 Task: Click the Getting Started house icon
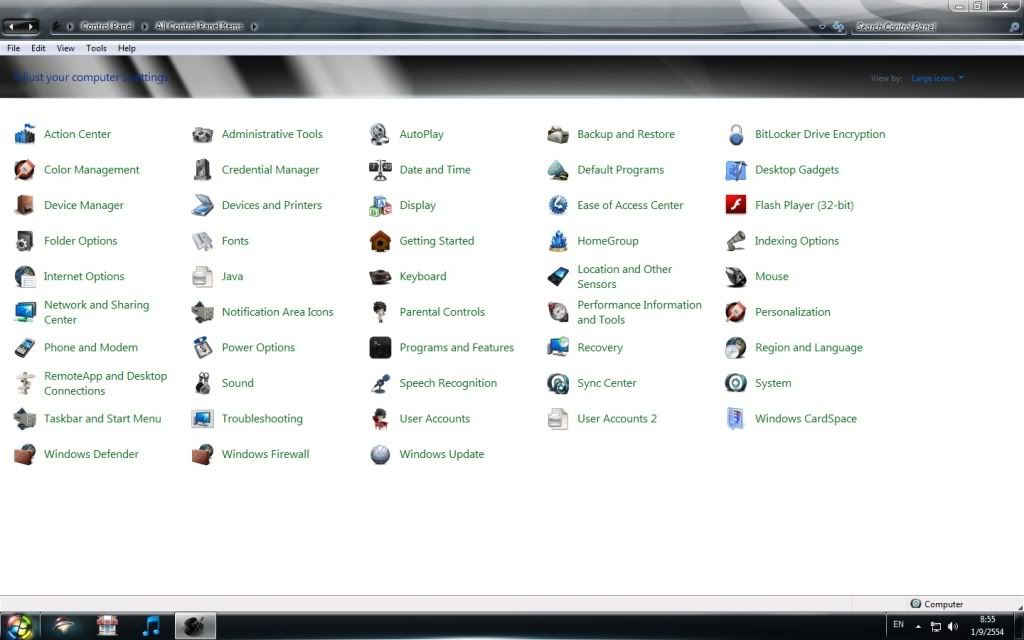[380, 241]
